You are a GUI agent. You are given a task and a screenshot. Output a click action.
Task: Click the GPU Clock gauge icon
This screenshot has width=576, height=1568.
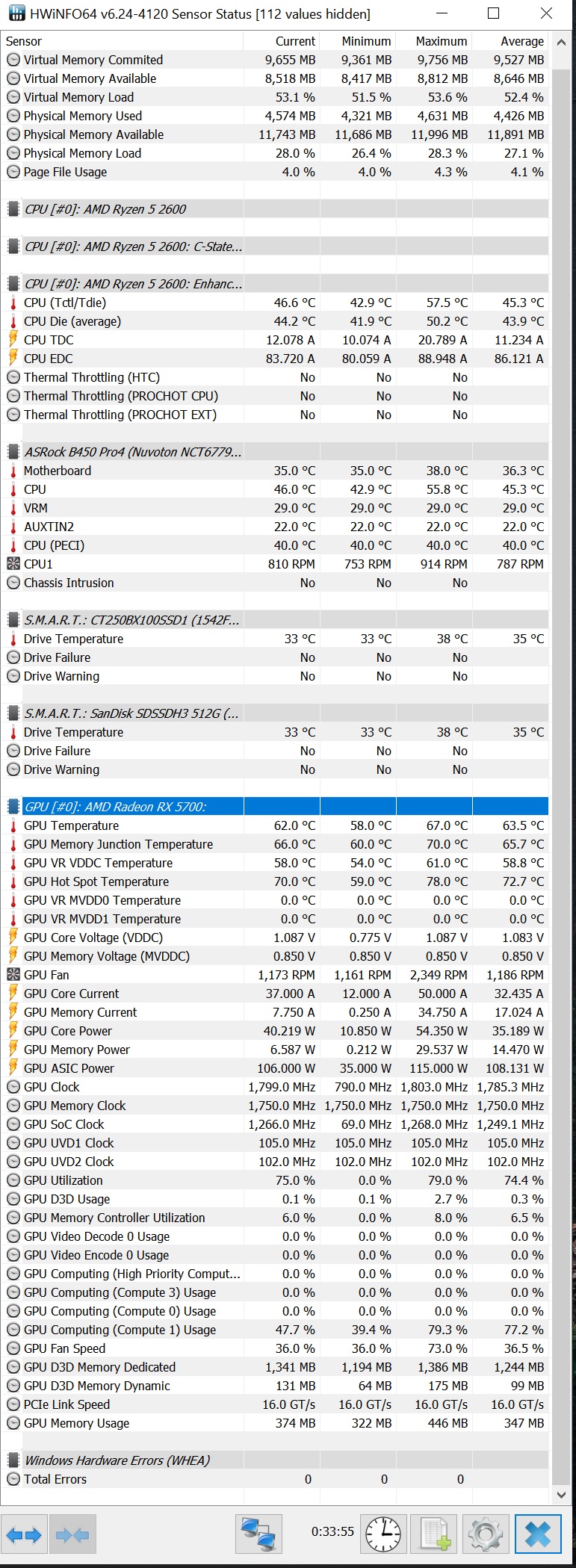click(13, 1087)
